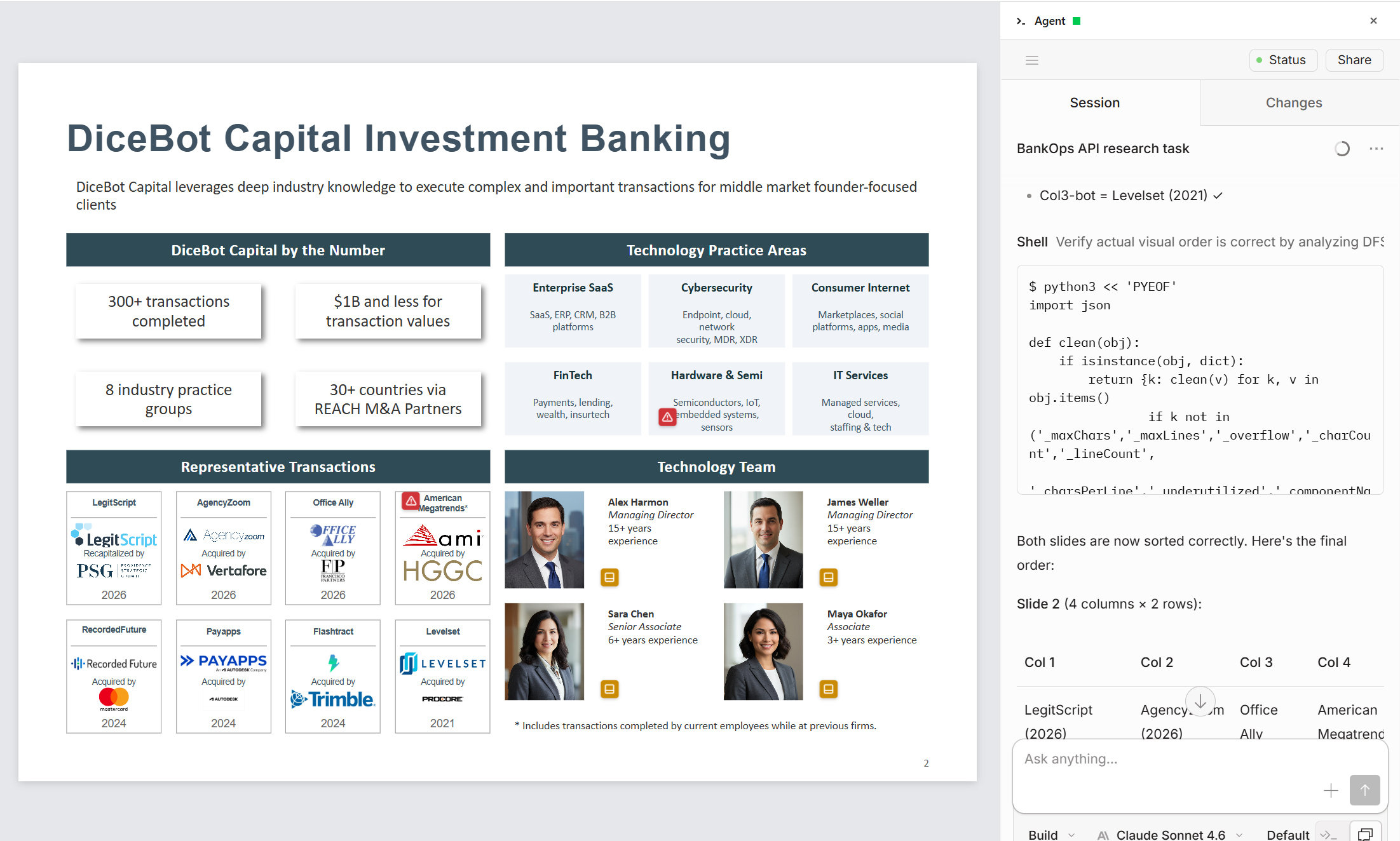Click the Technology Practice Areas header
The height and width of the screenshot is (841, 1400).
pos(717,250)
